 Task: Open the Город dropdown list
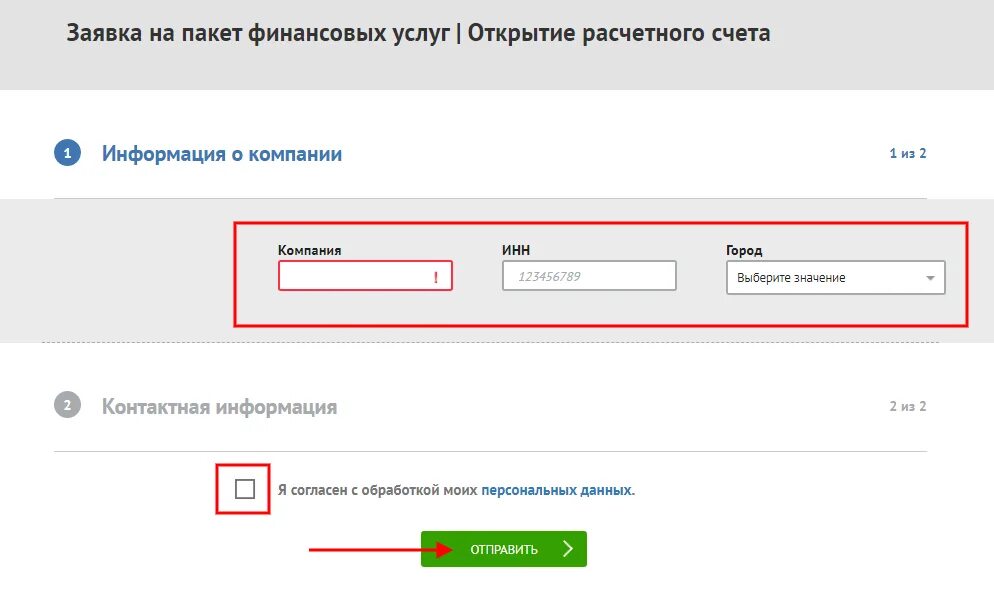[836, 278]
